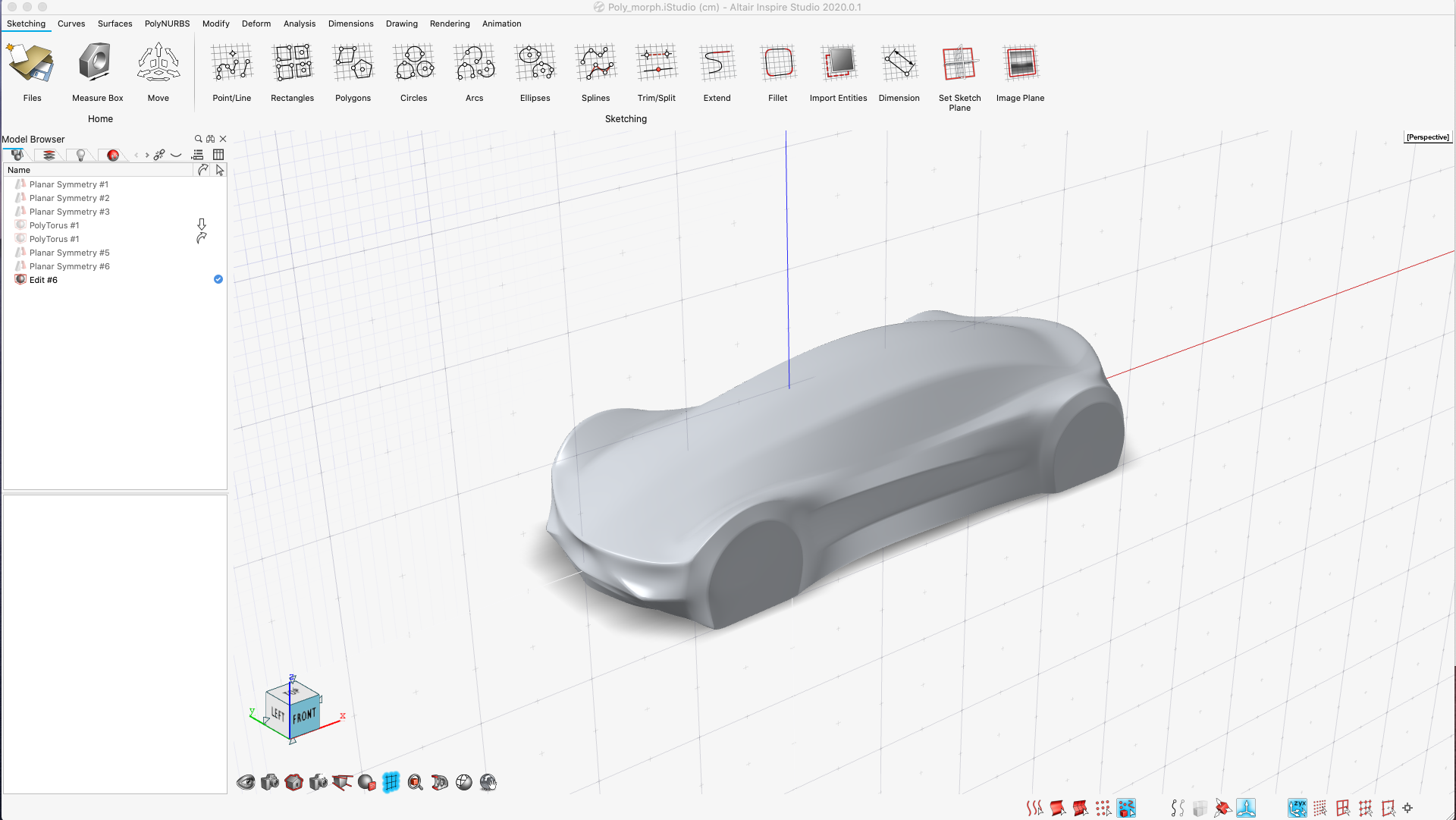This screenshot has width=1456, height=820.
Task: Select the Ellipses sketch tool
Action: [535, 72]
